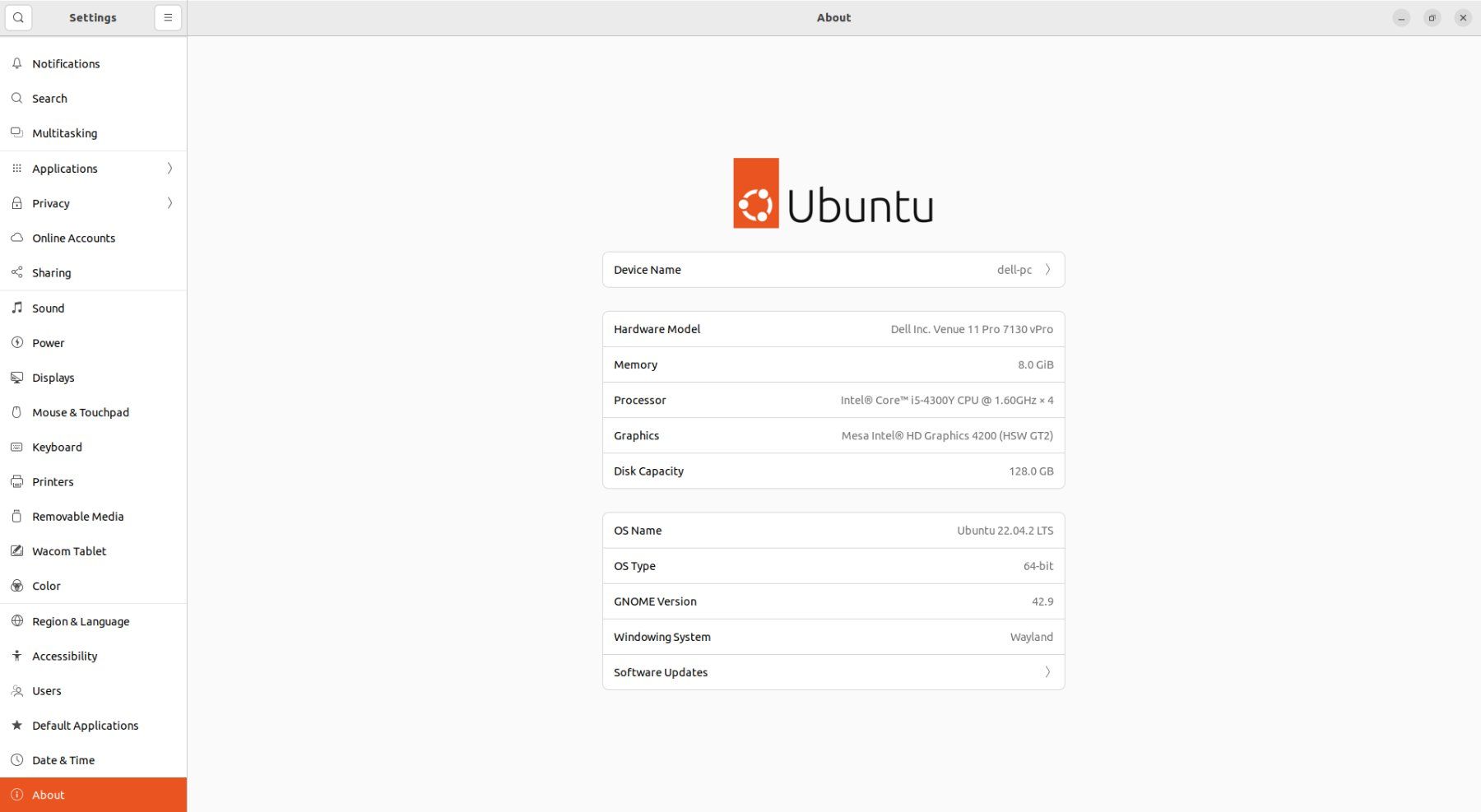
Task: Click the '8.0 GiB' memory value
Action: click(1036, 364)
